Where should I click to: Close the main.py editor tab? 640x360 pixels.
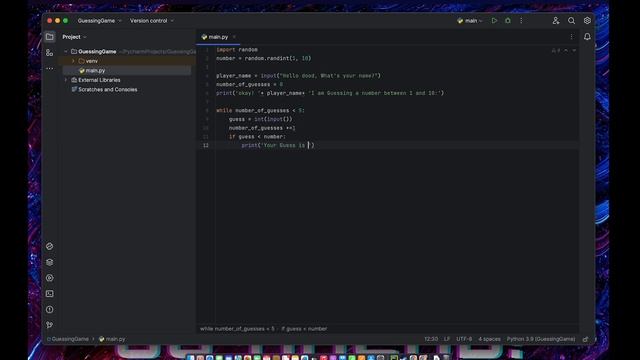point(234,37)
